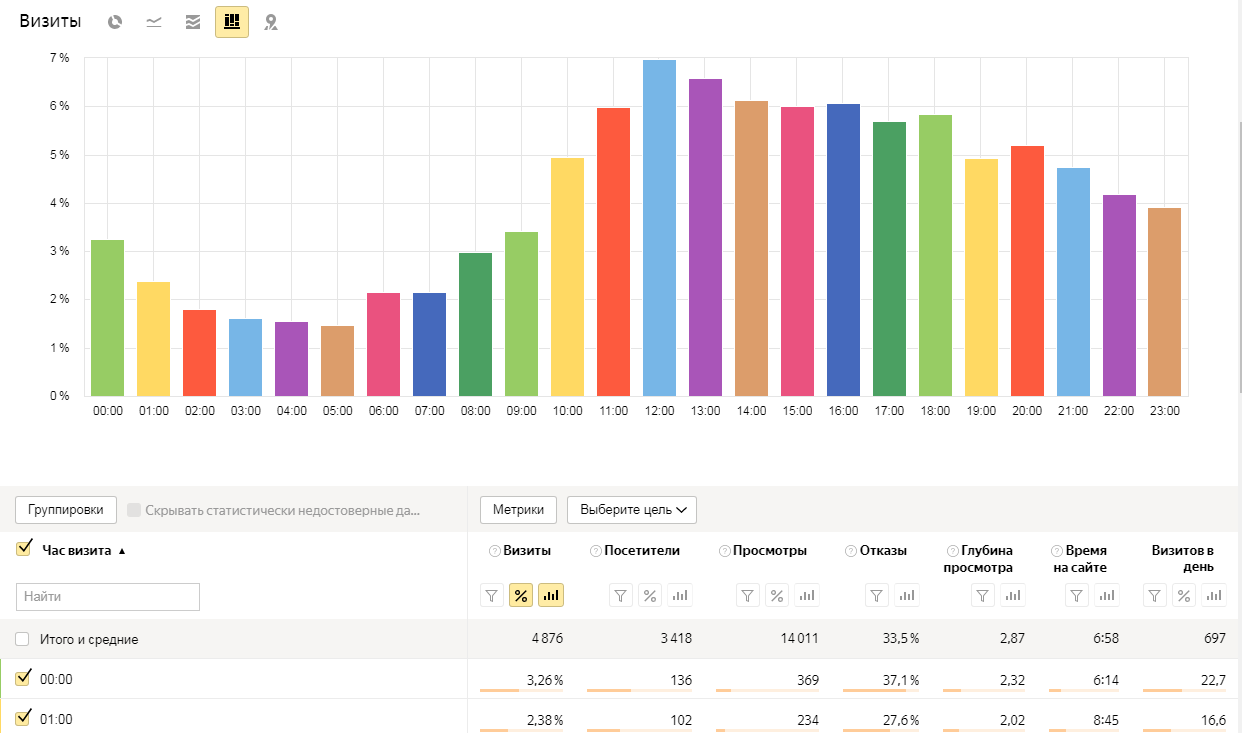Viewport: 1242px width, 733px height.
Task: Click the 12:00 bar in chart
Action: pyautogui.click(x=659, y=228)
